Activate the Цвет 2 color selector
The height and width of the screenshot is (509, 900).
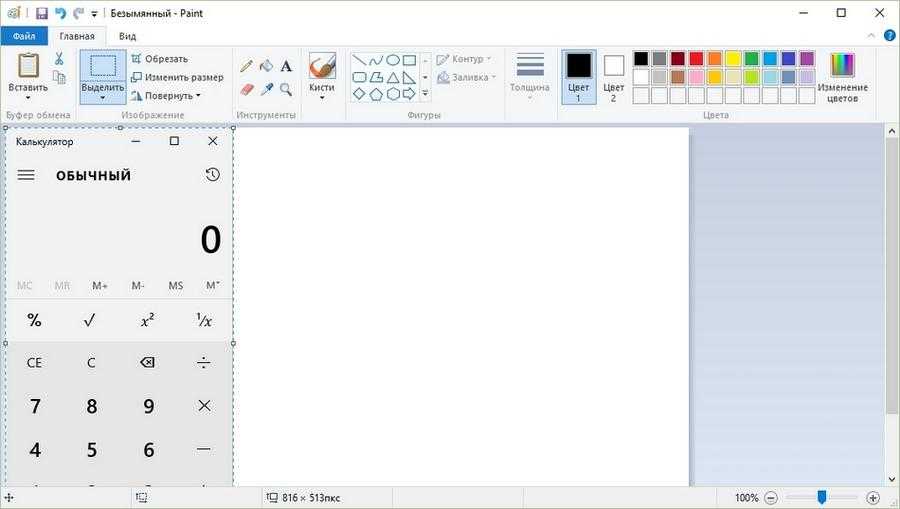pos(613,77)
